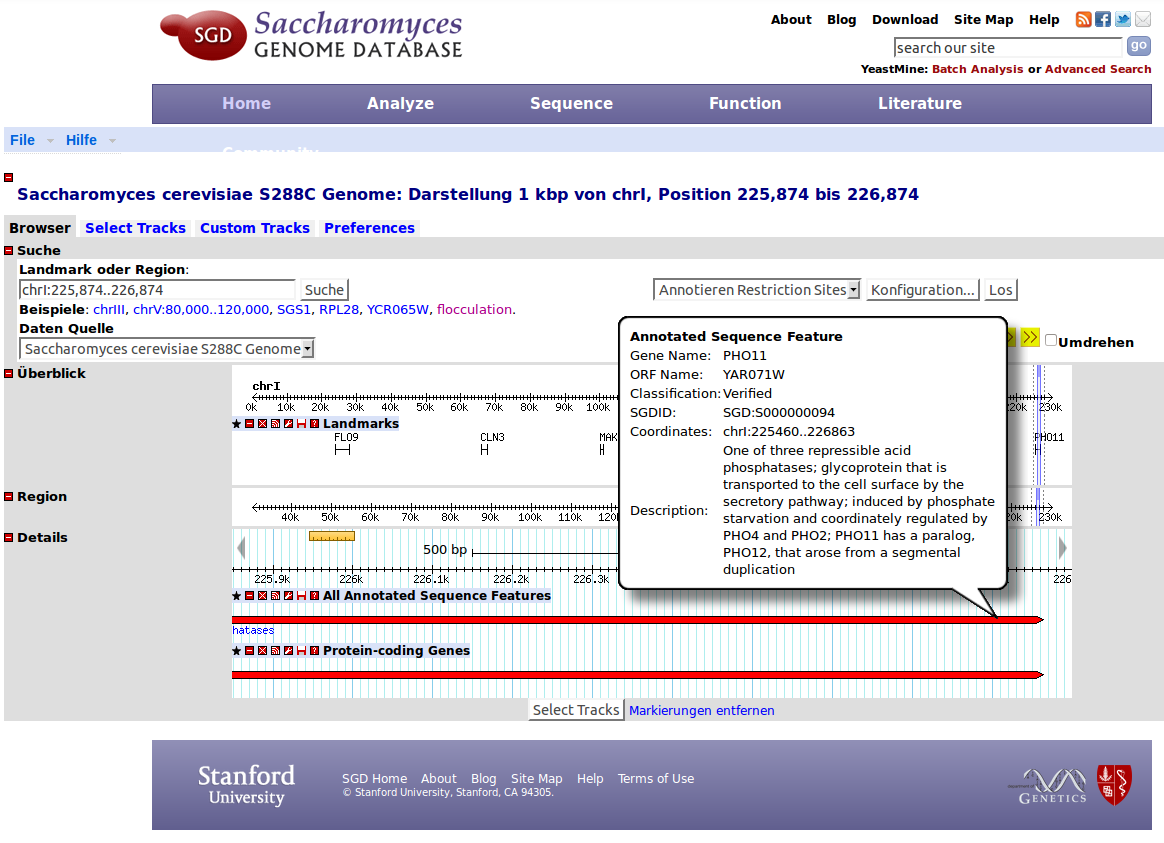Open the RSS feed icon in the header
This screenshot has width=1164, height=843.
[1084, 19]
